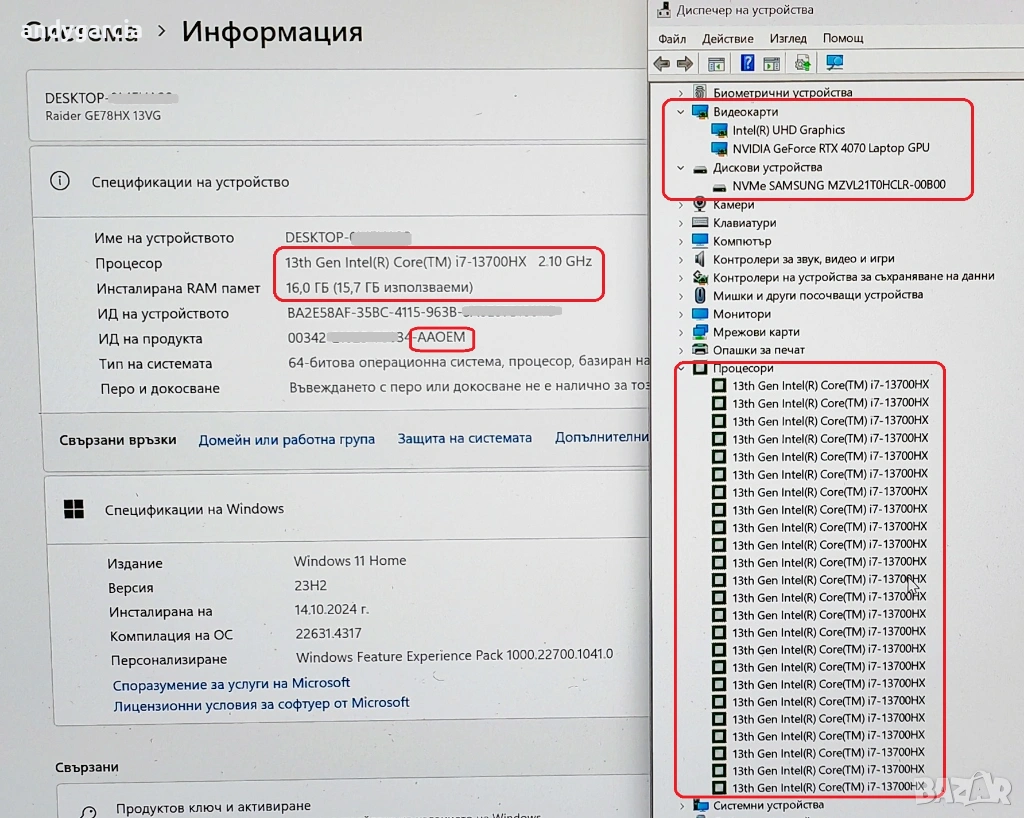Open Лицензионни условия за софтуер от Microsoft
This screenshot has height=818, width=1024.
click(261, 703)
